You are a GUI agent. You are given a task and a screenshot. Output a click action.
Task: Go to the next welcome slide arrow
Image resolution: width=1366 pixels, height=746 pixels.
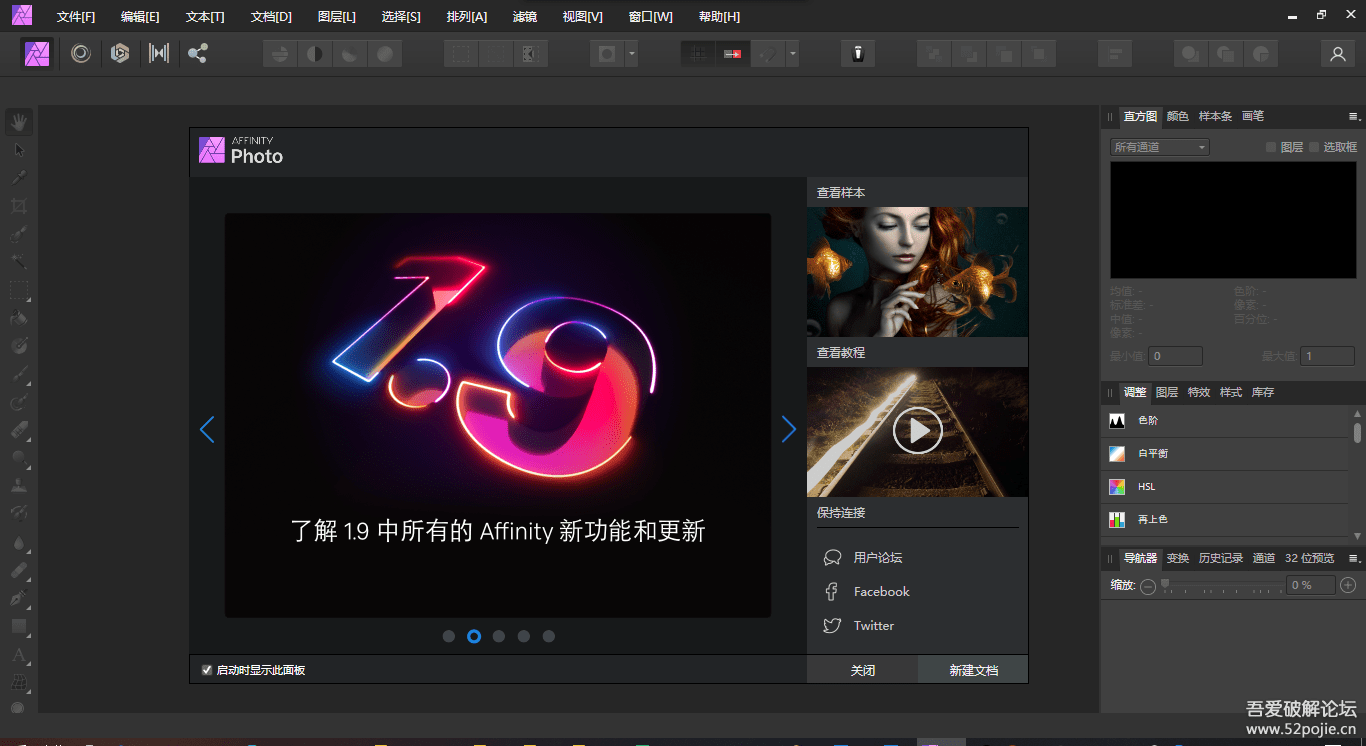tap(789, 430)
